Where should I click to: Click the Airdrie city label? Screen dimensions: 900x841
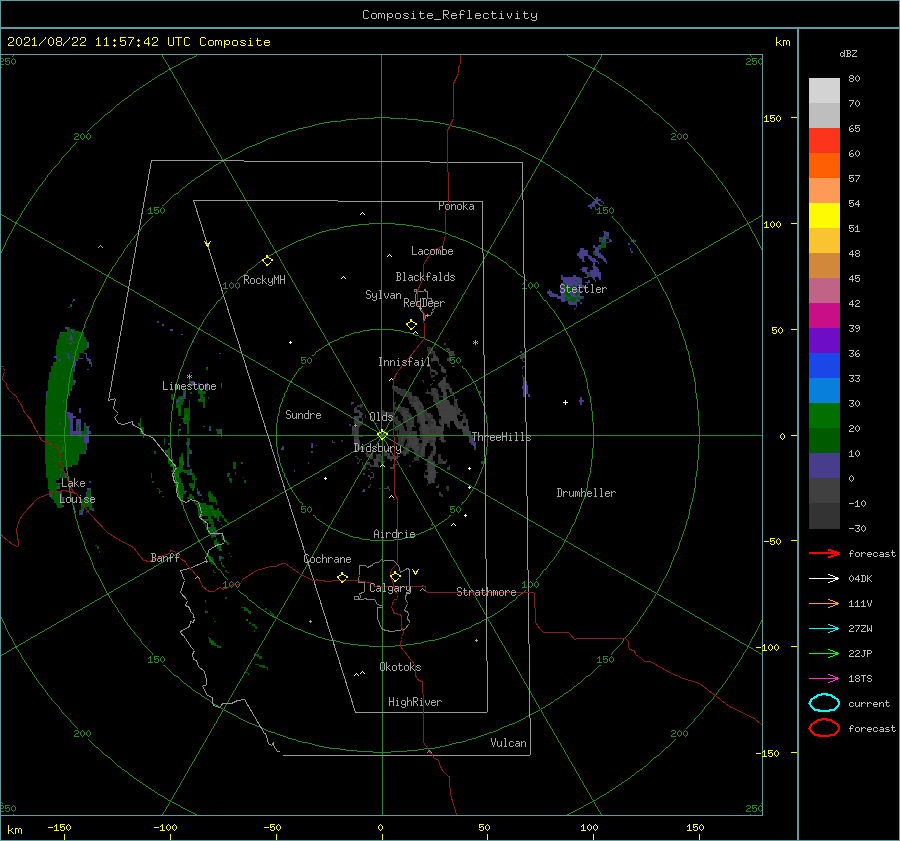394,534
